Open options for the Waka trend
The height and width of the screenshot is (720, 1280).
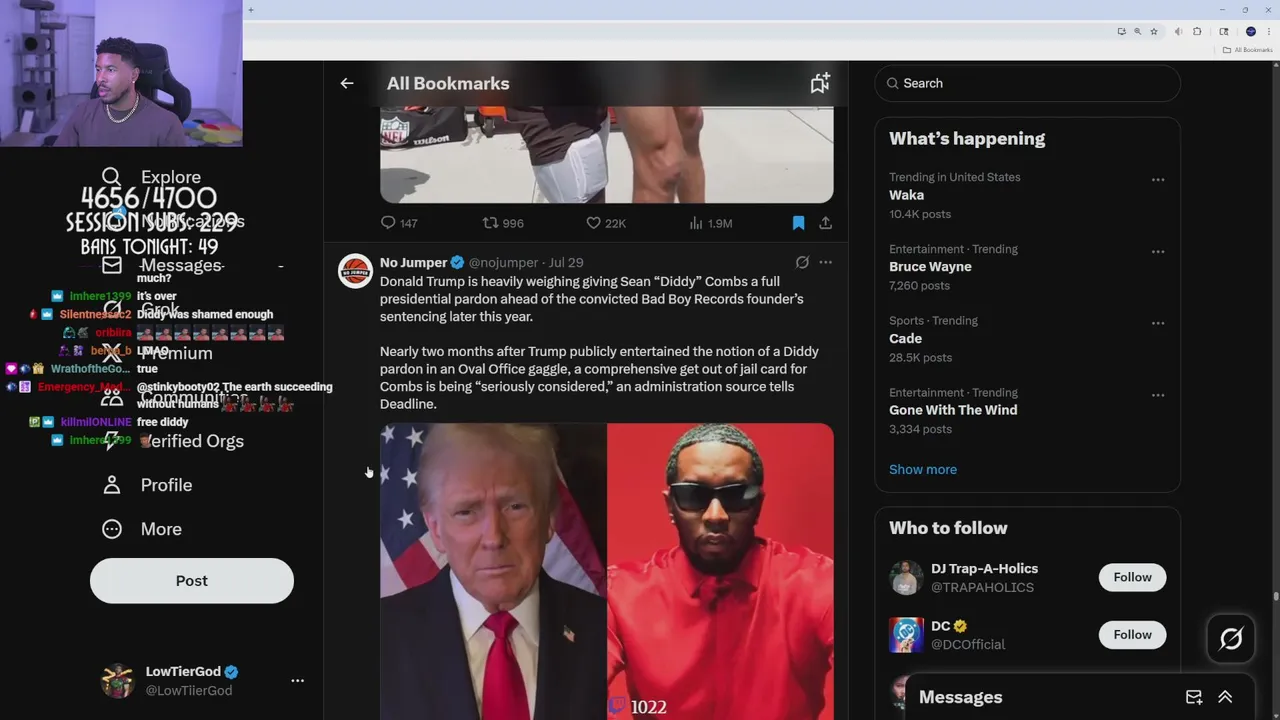(x=1158, y=180)
